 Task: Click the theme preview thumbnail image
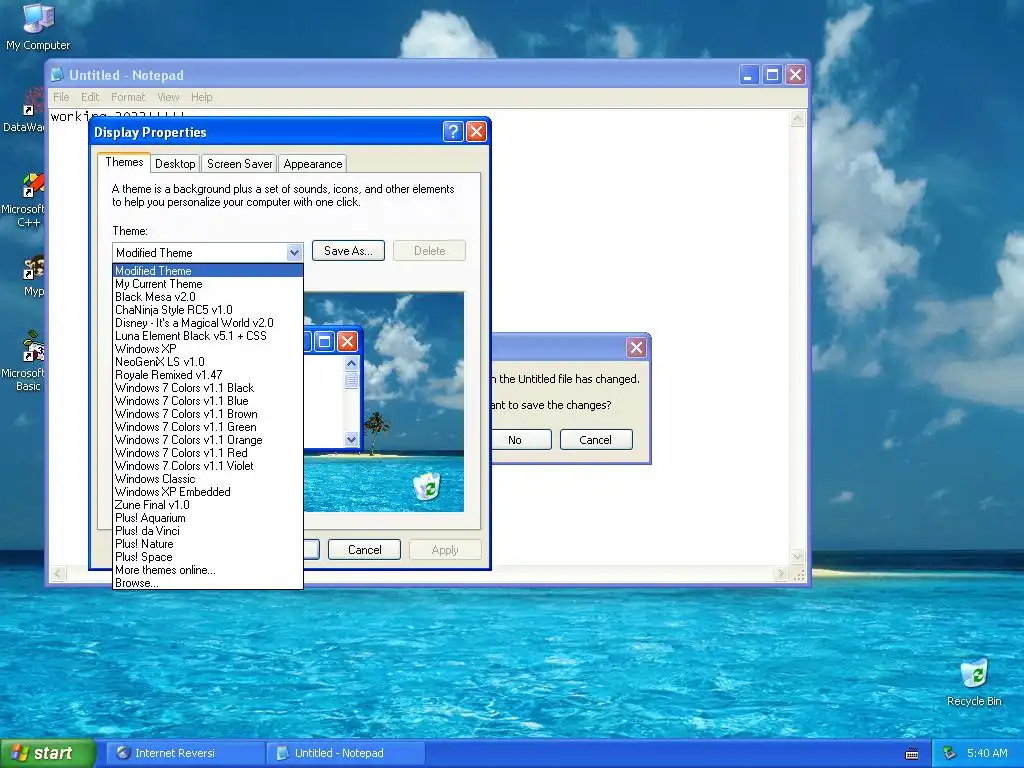[384, 402]
